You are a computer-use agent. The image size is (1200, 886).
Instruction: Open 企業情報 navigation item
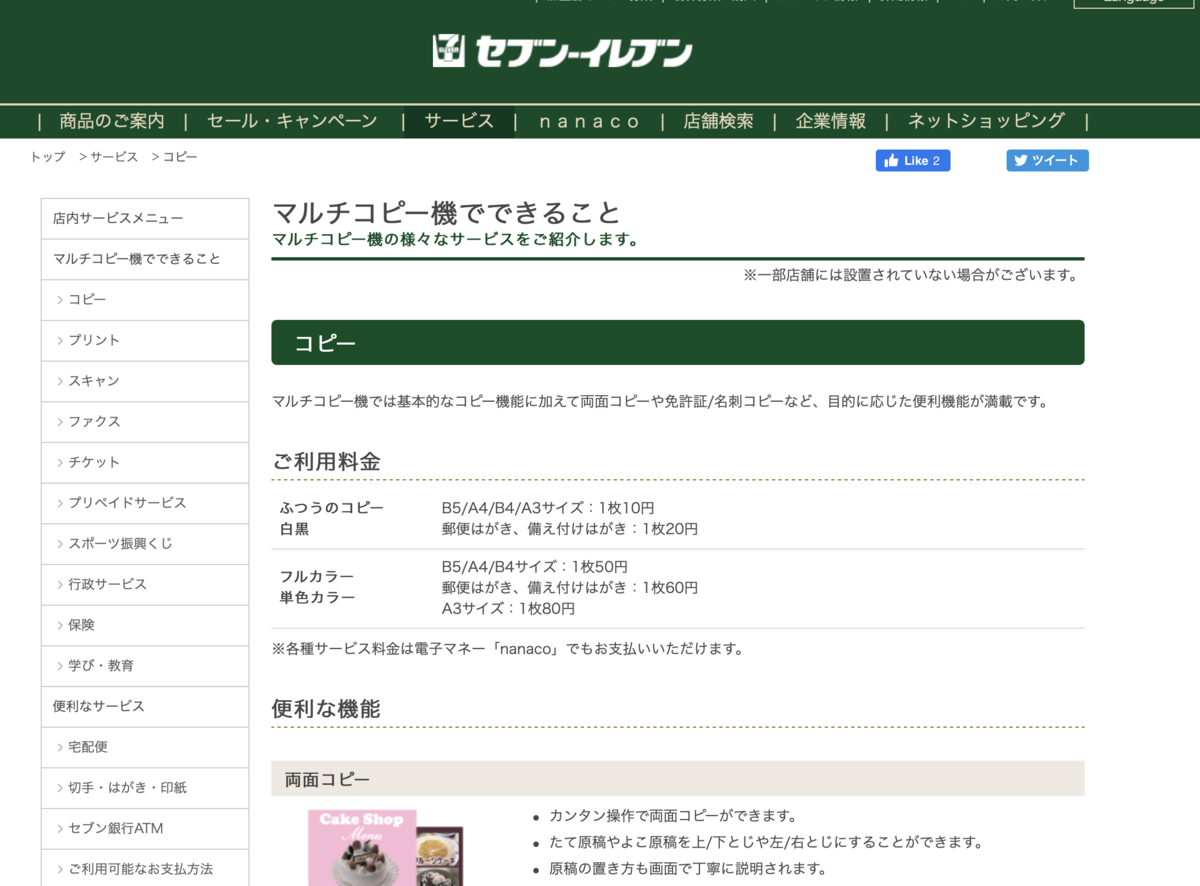(x=831, y=121)
